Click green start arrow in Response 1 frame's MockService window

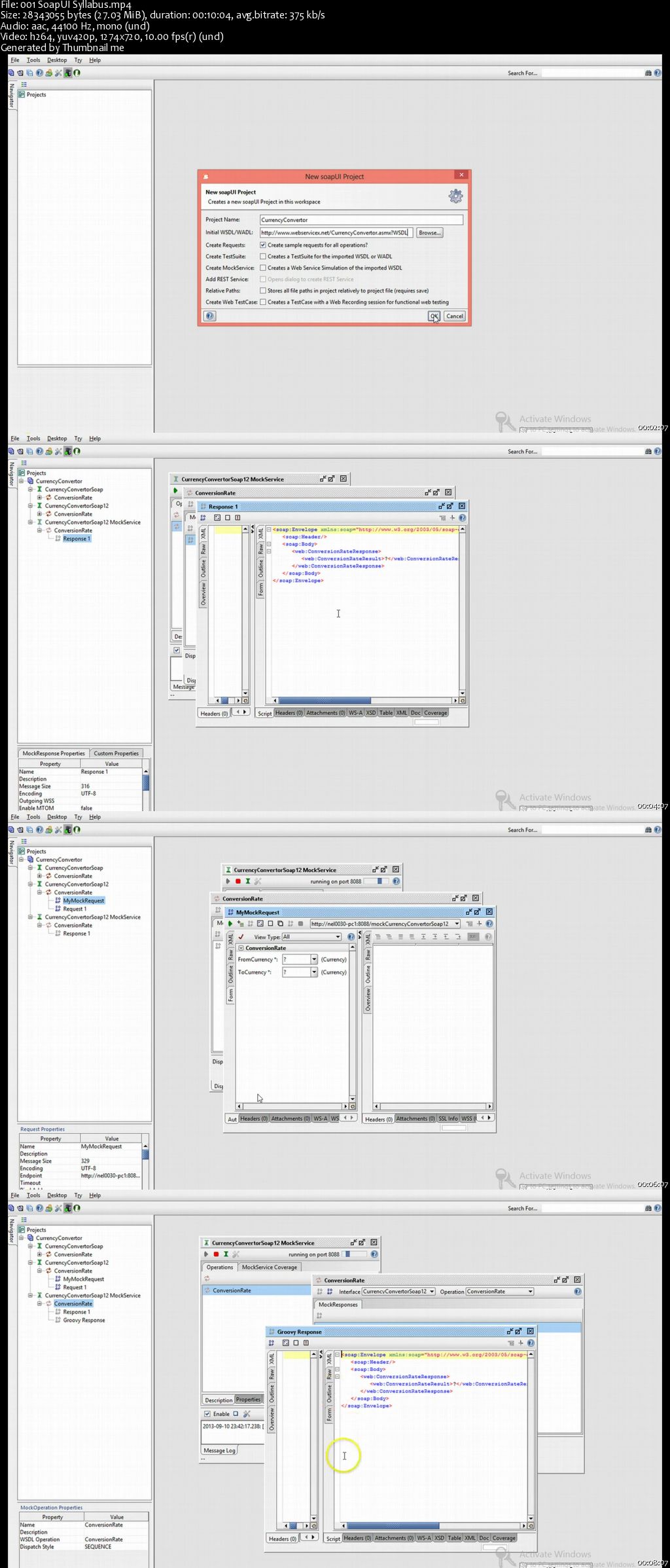pyautogui.click(x=175, y=490)
